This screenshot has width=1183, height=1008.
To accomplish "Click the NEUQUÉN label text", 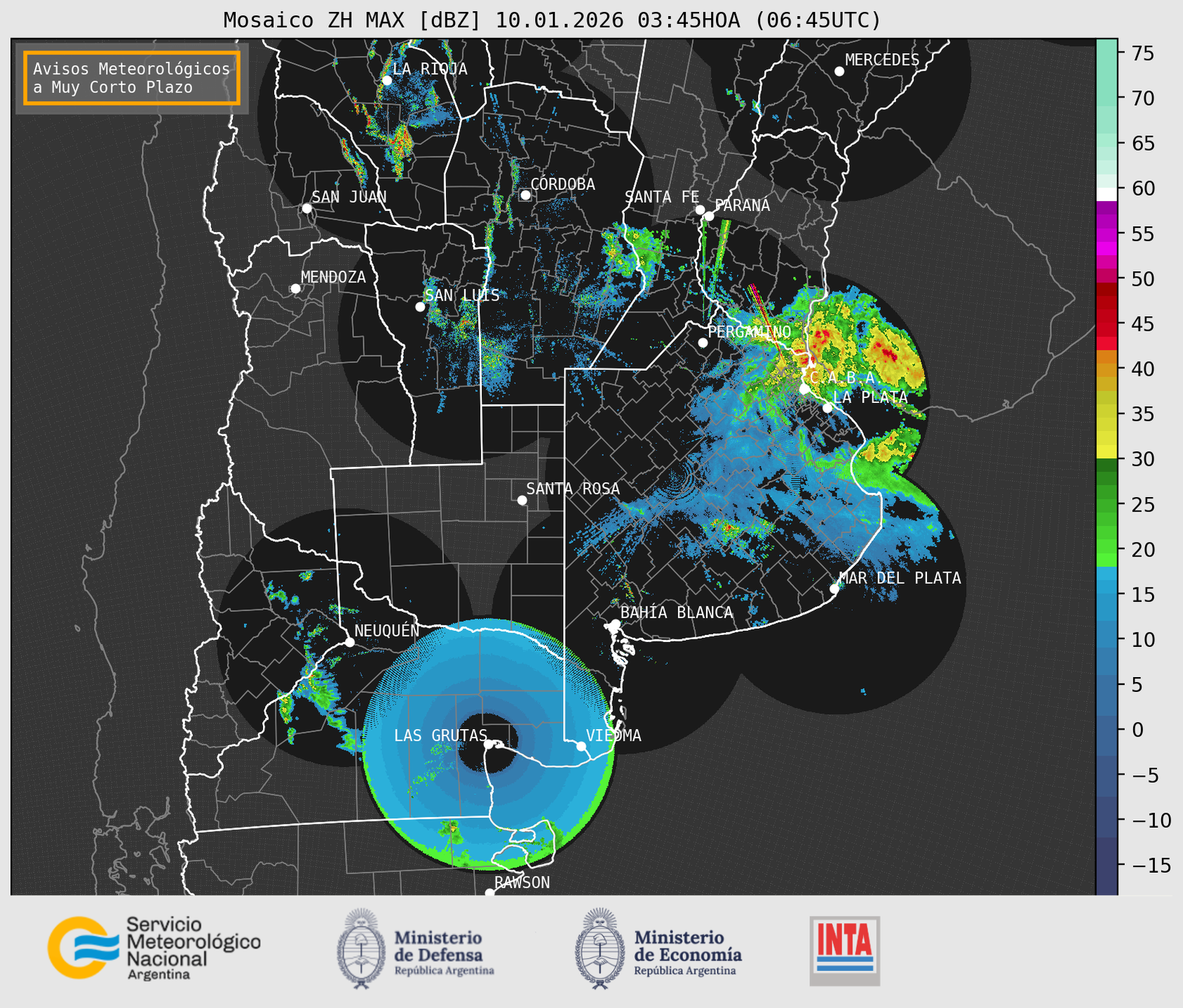I will 387,631.
